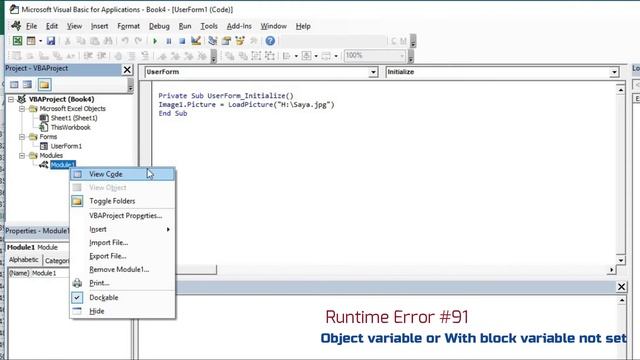Open the Tools menu
640x360 pixels.
click(209, 26)
